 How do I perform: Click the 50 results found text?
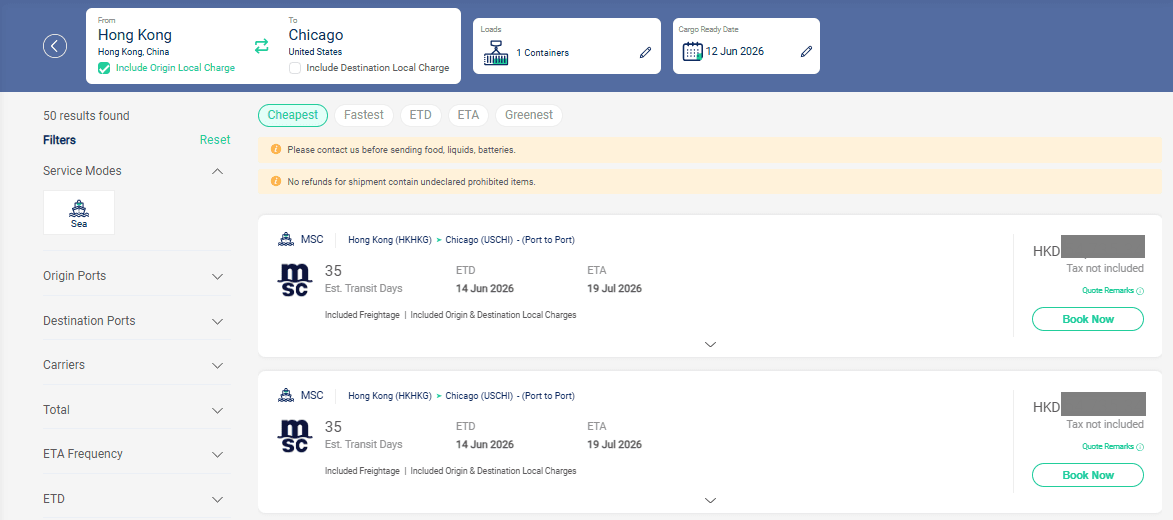click(x=86, y=116)
